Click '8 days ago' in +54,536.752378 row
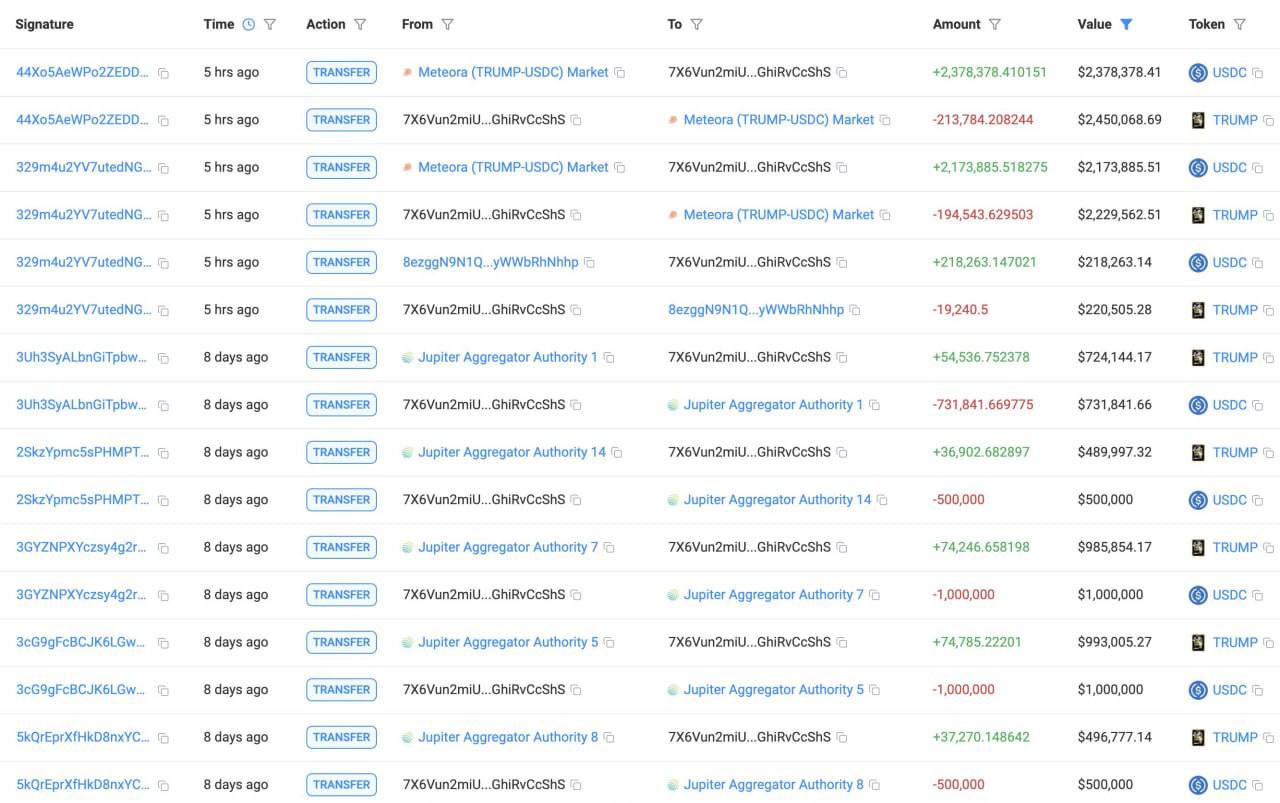Screen dimensions: 1280x803 [236, 357]
